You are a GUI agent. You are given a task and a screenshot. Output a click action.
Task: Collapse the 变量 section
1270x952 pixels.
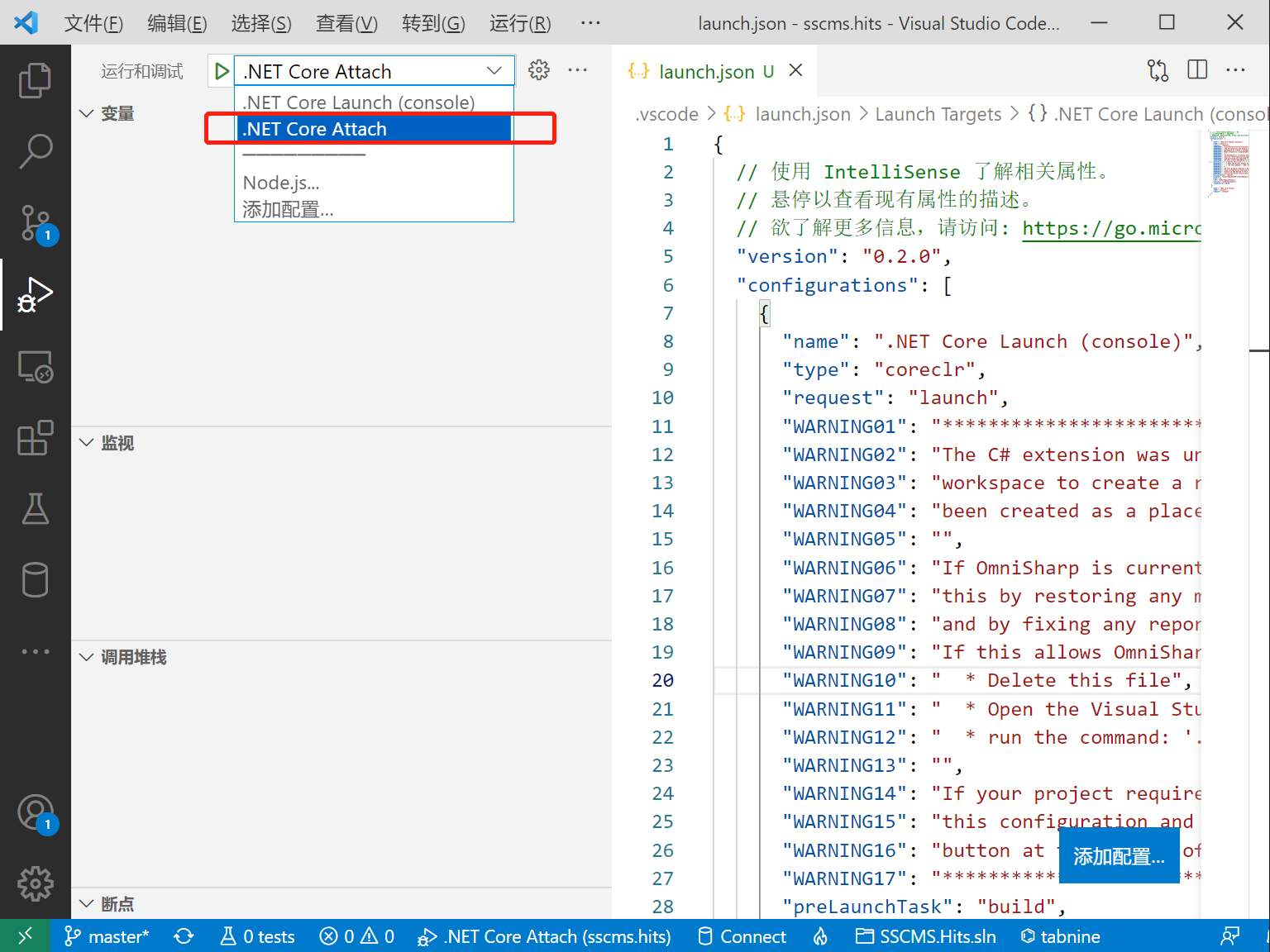pyautogui.click(x=87, y=113)
